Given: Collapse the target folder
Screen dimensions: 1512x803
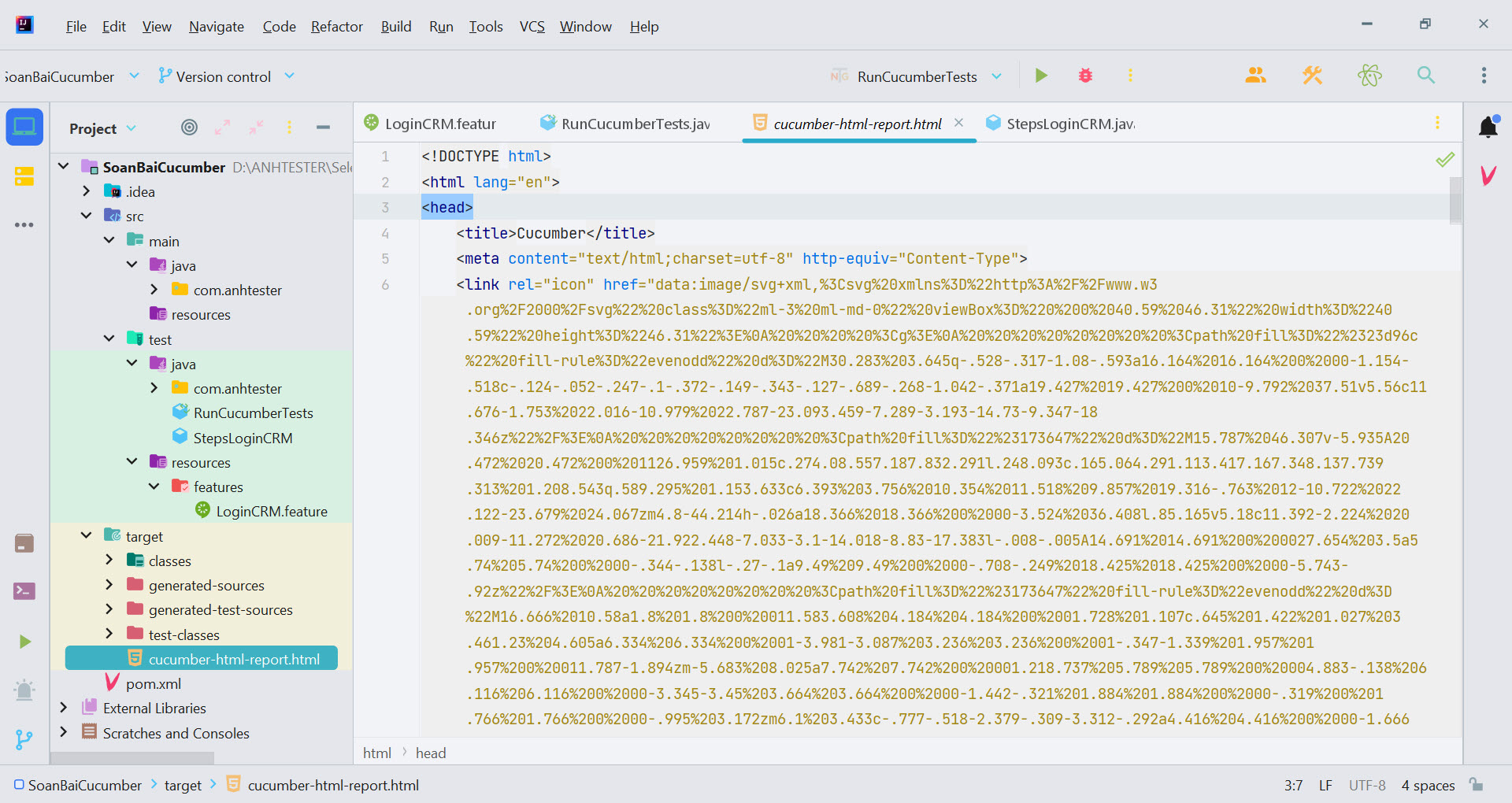Looking at the screenshot, I should click(87, 536).
